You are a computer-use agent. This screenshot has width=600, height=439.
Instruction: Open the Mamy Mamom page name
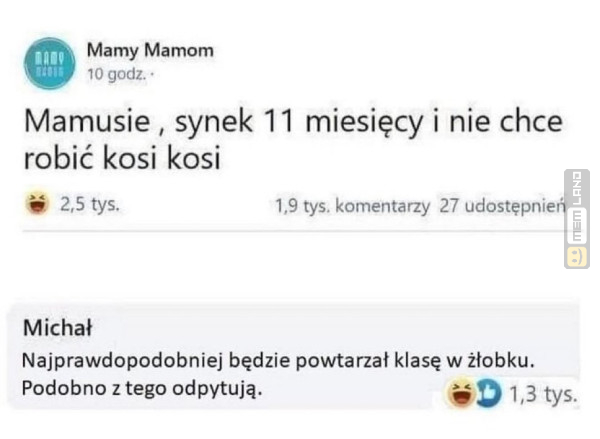pyautogui.click(x=150, y=50)
